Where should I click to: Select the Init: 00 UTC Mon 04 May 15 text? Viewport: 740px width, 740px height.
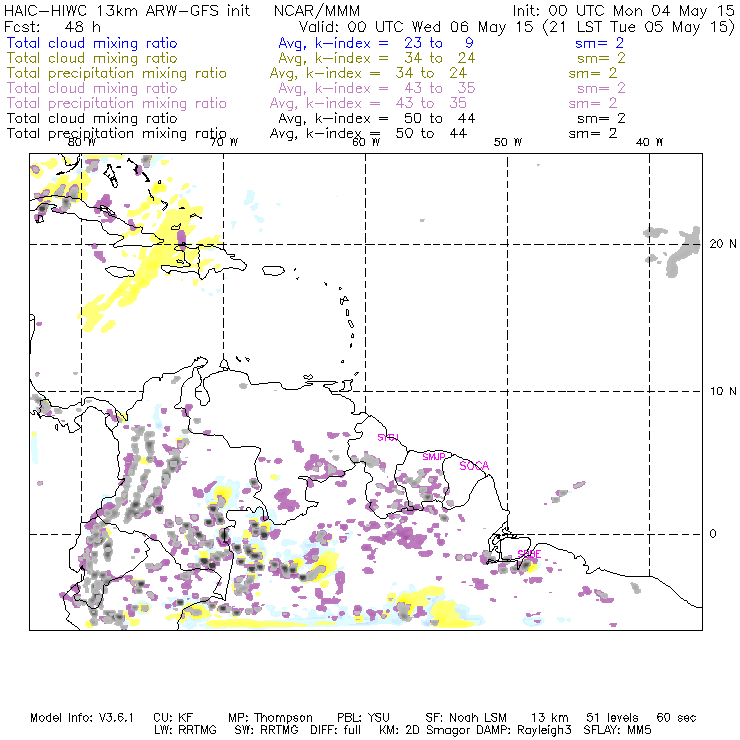[x=624, y=11]
